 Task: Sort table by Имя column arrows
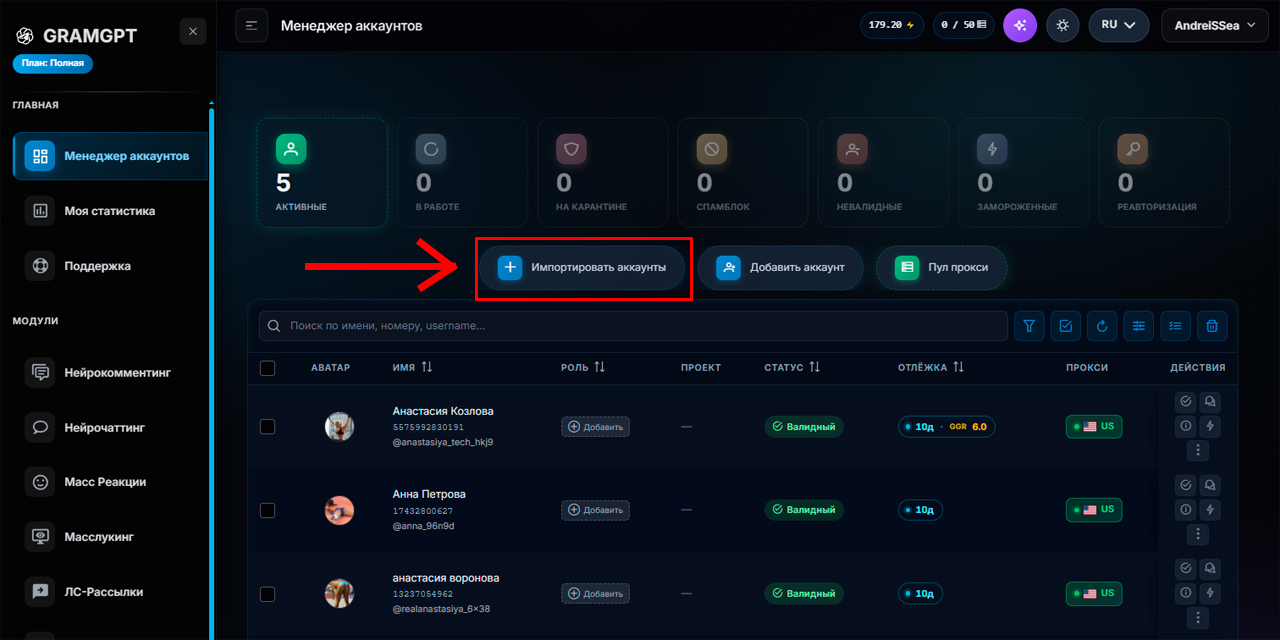[427, 368]
